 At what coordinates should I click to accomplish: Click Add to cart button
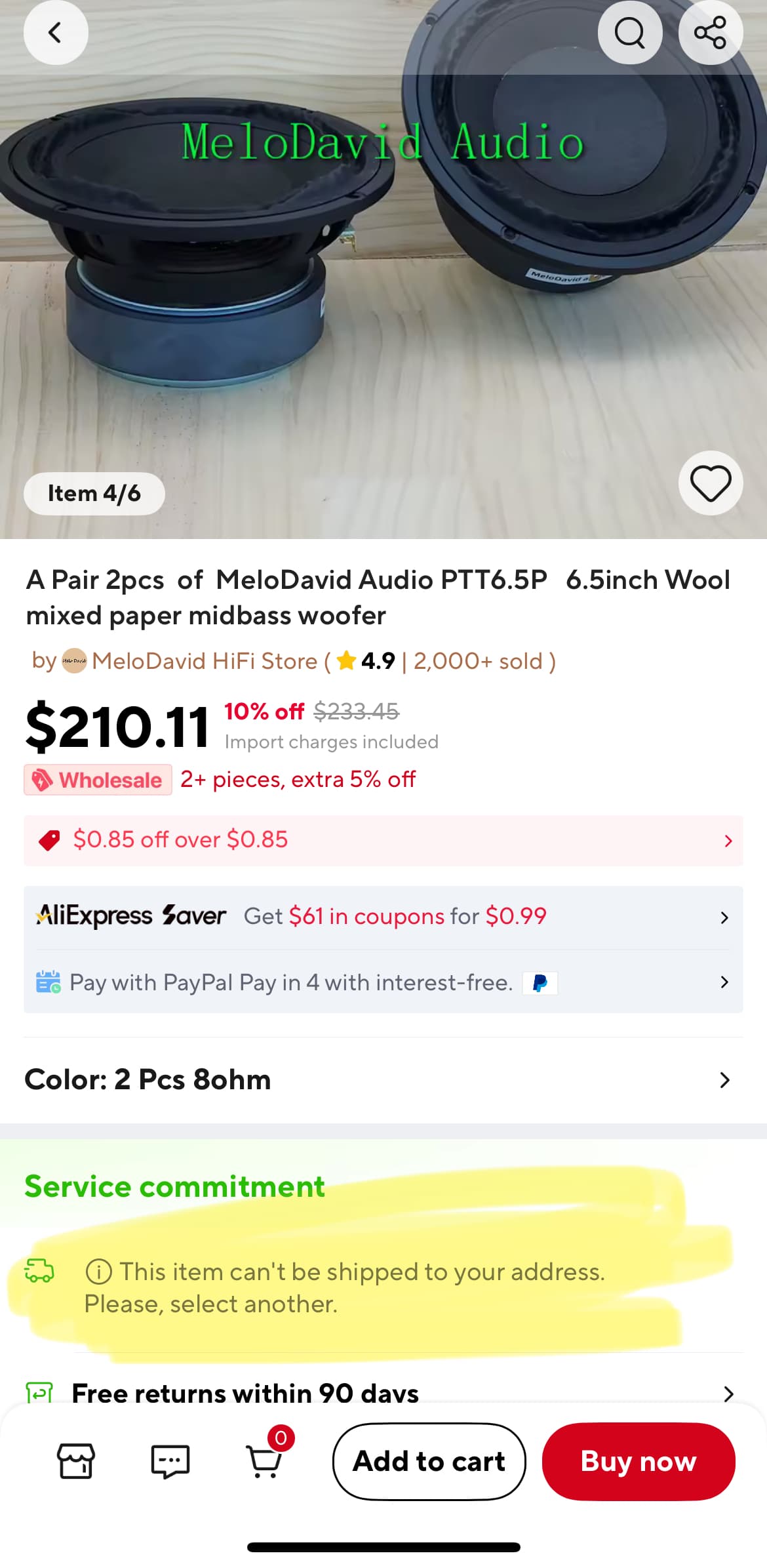pyautogui.click(x=429, y=1461)
